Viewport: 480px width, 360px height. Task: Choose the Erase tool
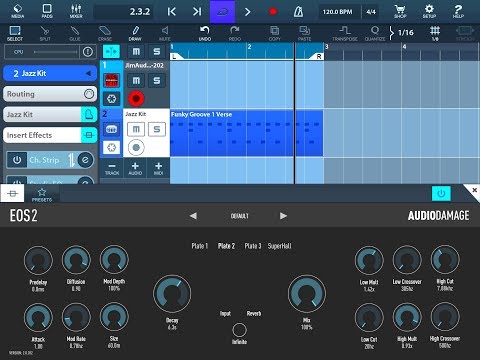tap(105, 33)
